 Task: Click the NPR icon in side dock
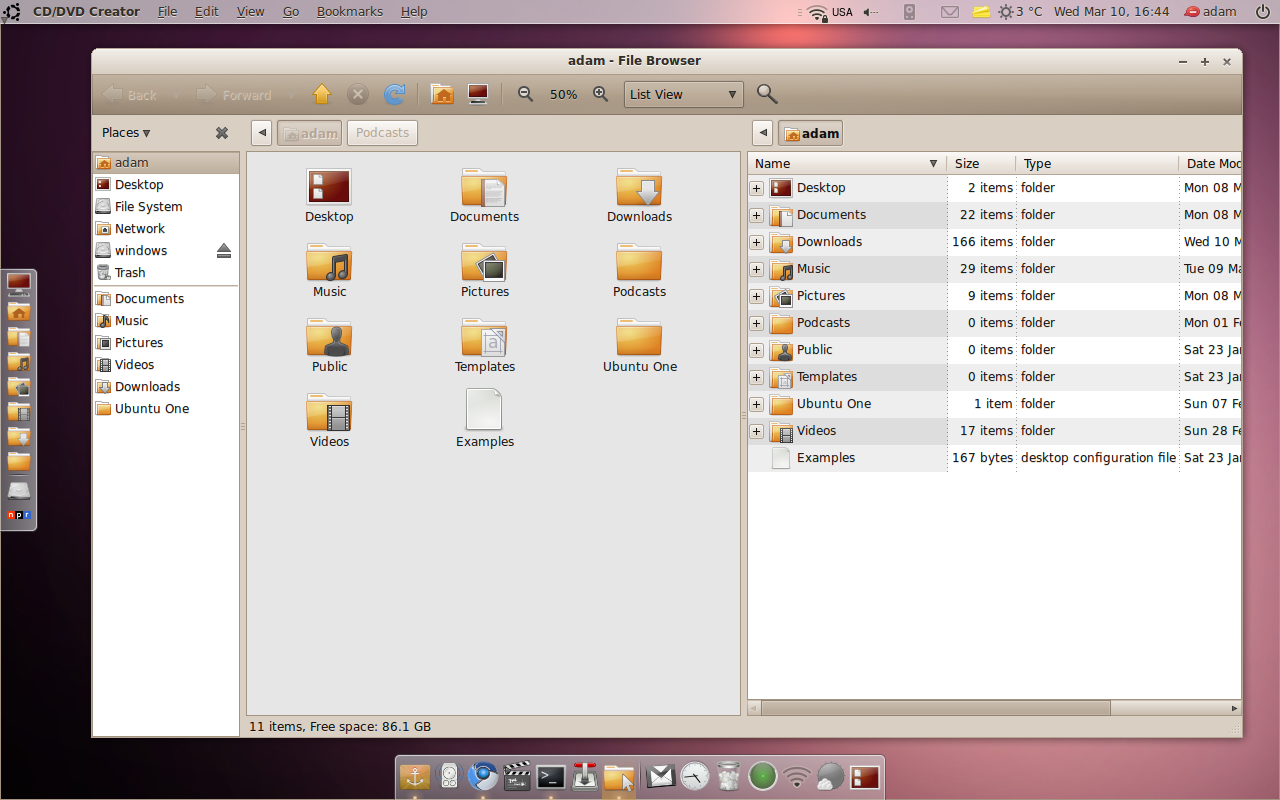click(x=19, y=515)
